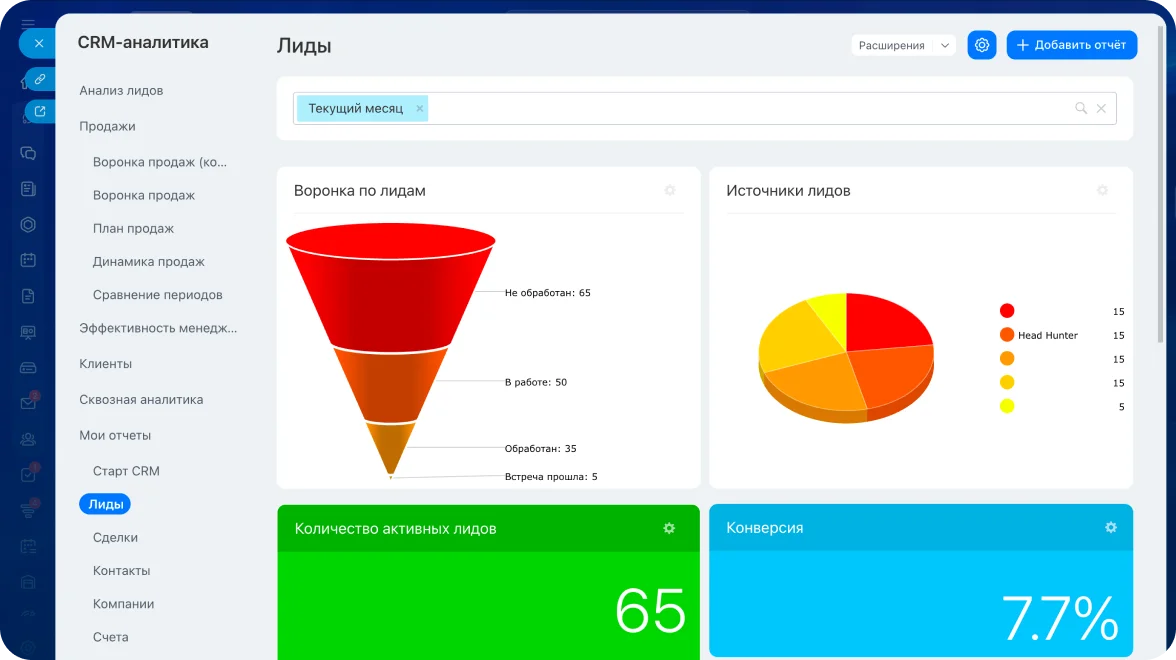Open settings gear on the Конверсия tile

point(1110,527)
